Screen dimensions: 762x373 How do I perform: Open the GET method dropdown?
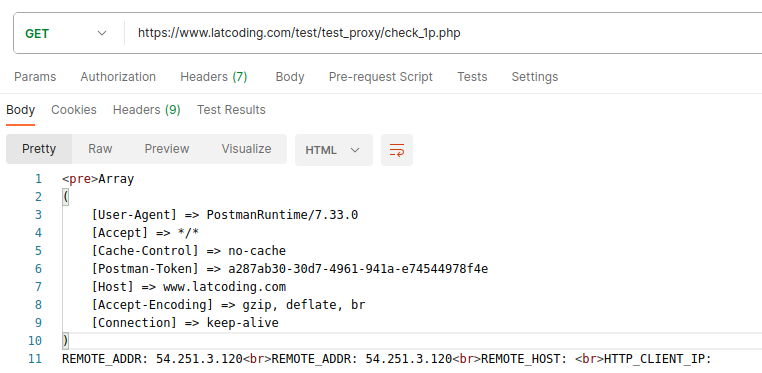(66, 34)
